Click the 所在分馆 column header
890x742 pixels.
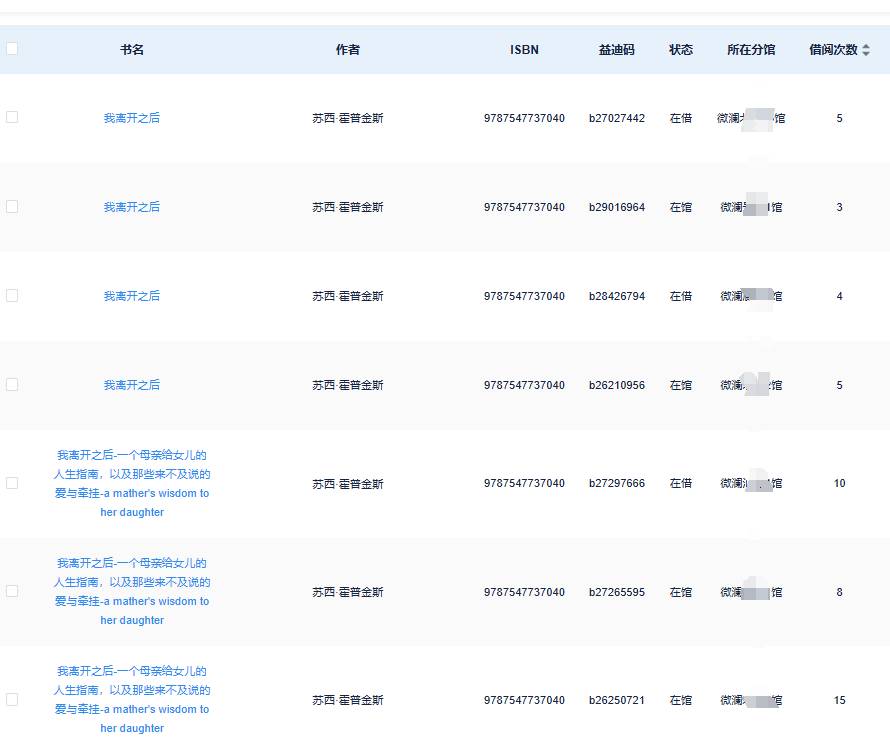751,50
